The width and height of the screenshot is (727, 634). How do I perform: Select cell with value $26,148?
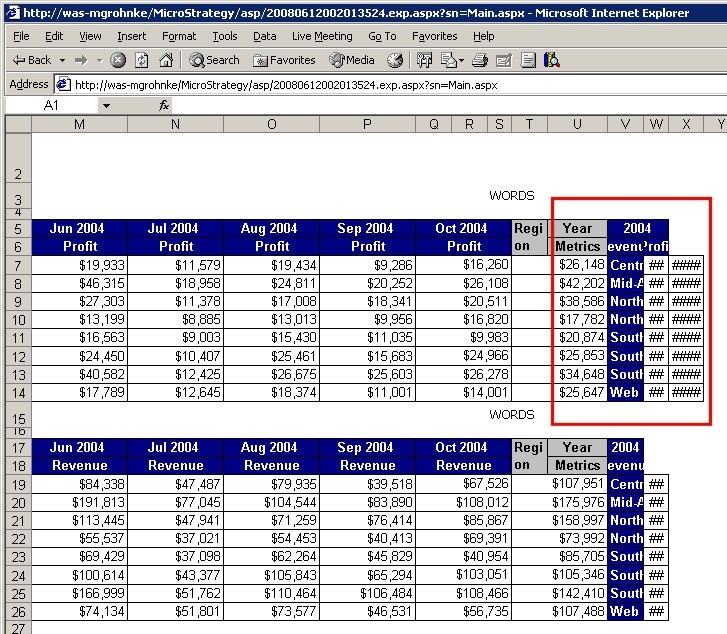coord(578,265)
